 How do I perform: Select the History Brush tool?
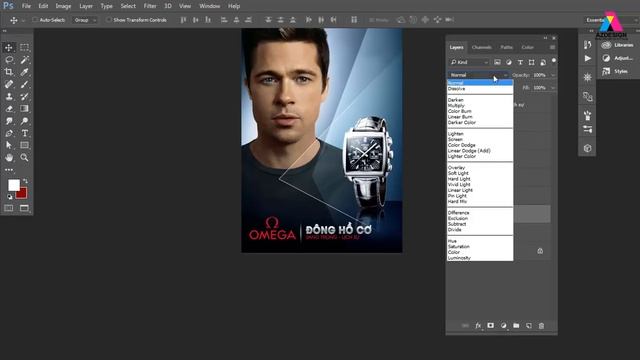tap(24, 96)
